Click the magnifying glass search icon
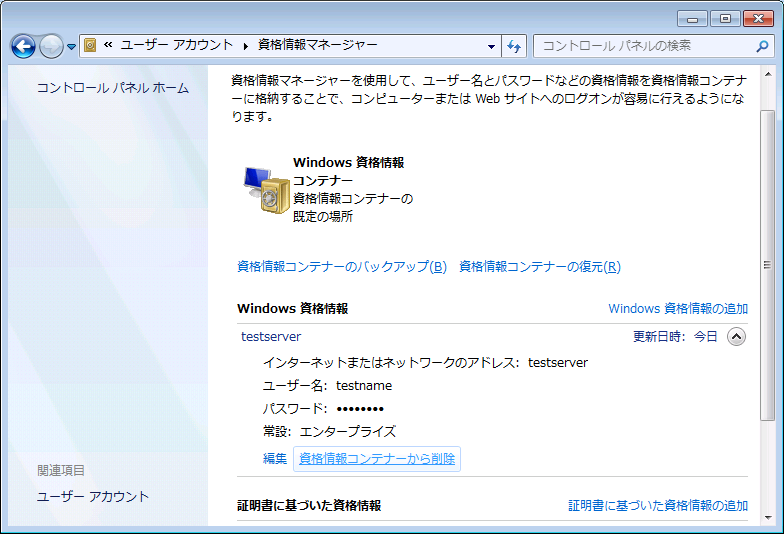Screen dimensions: 784x534 coord(762,46)
